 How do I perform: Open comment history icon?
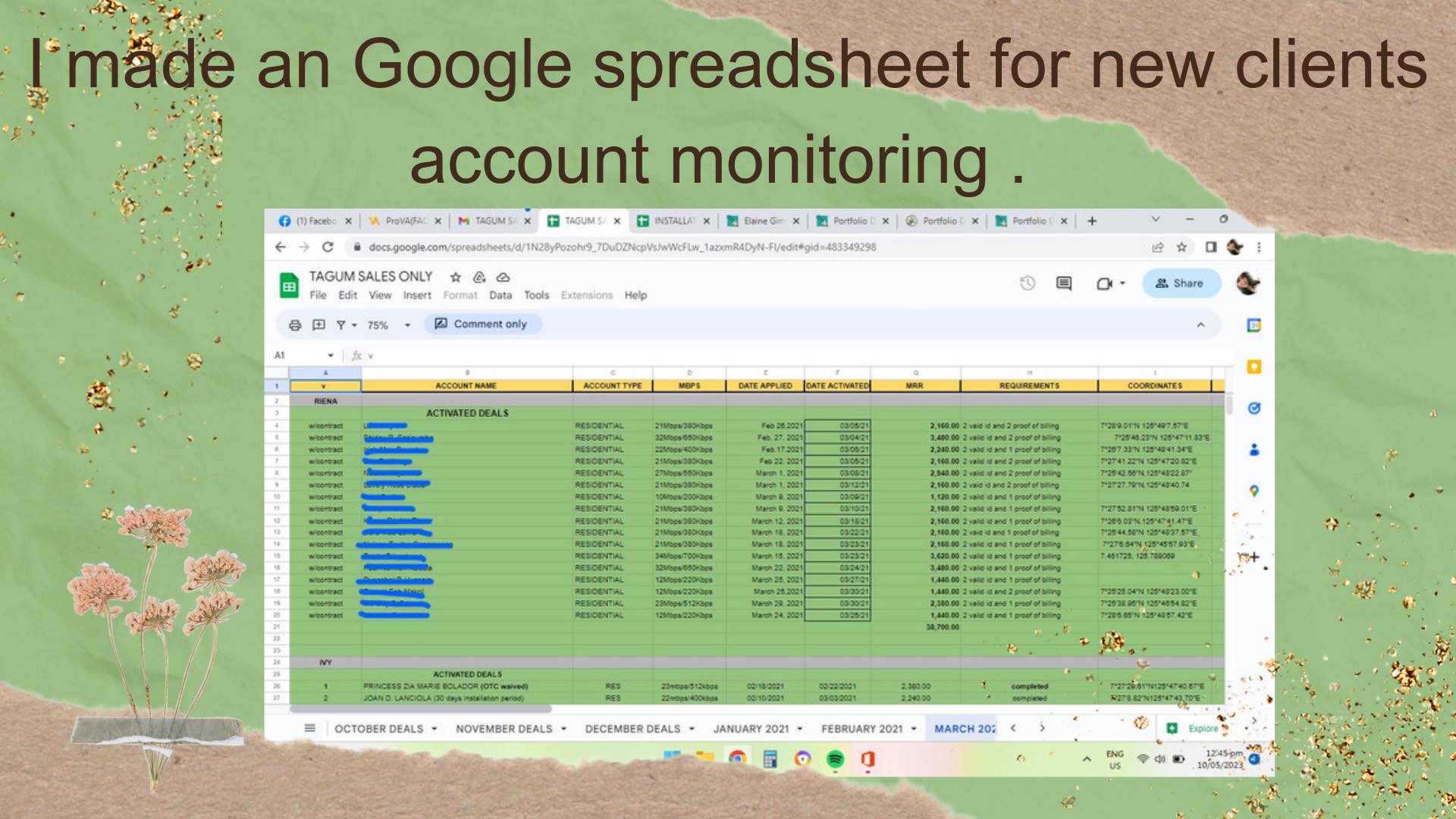1064,284
